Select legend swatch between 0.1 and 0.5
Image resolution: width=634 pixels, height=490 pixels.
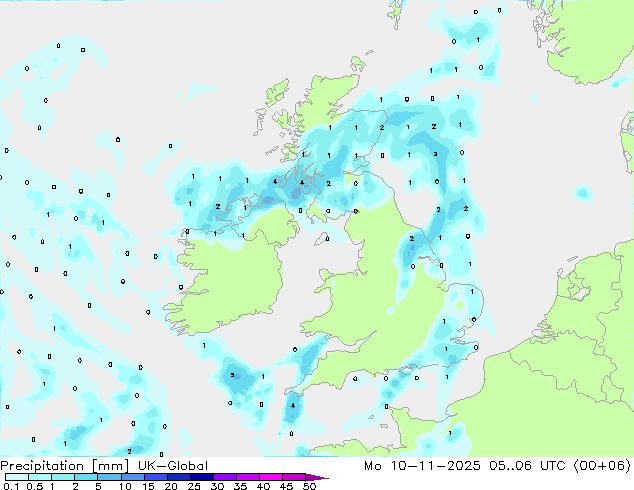pos(17,477)
